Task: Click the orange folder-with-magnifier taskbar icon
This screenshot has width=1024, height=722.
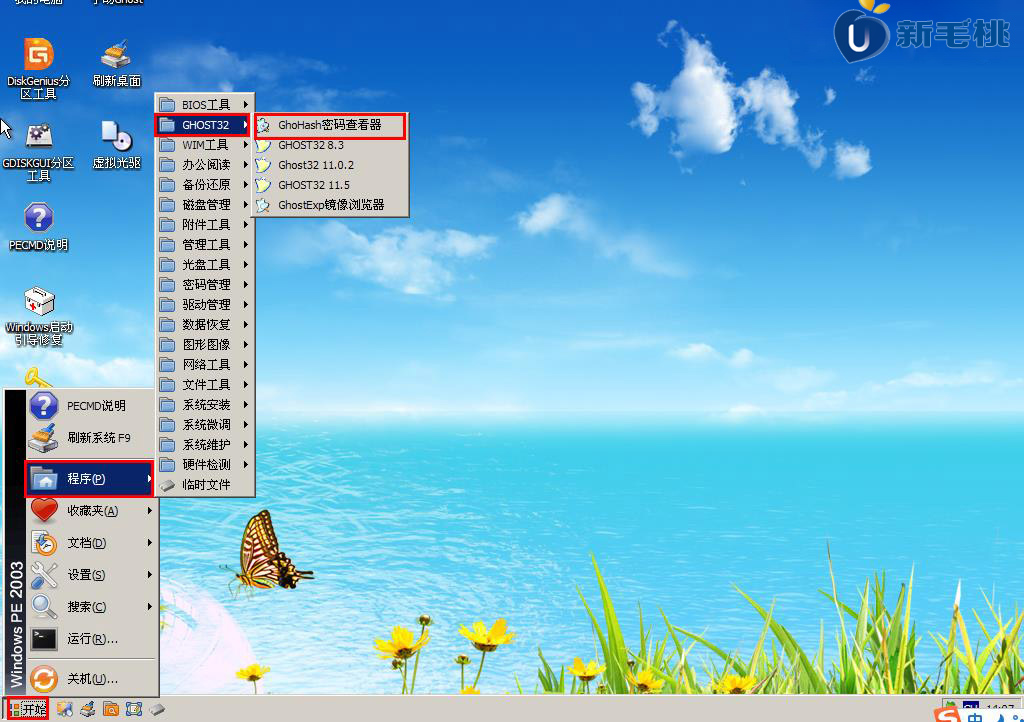Action: (111, 709)
